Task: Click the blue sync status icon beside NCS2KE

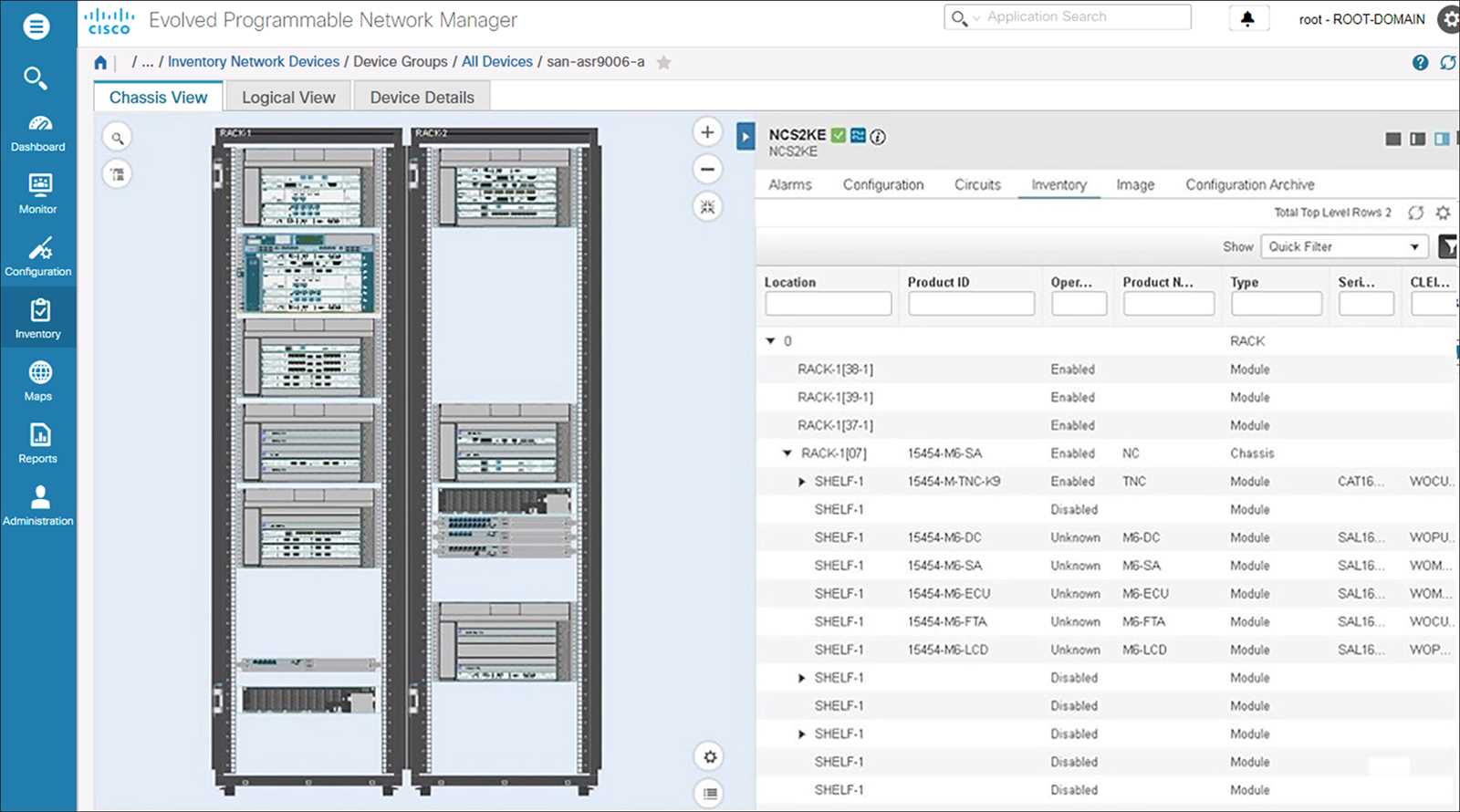Action: (x=858, y=135)
